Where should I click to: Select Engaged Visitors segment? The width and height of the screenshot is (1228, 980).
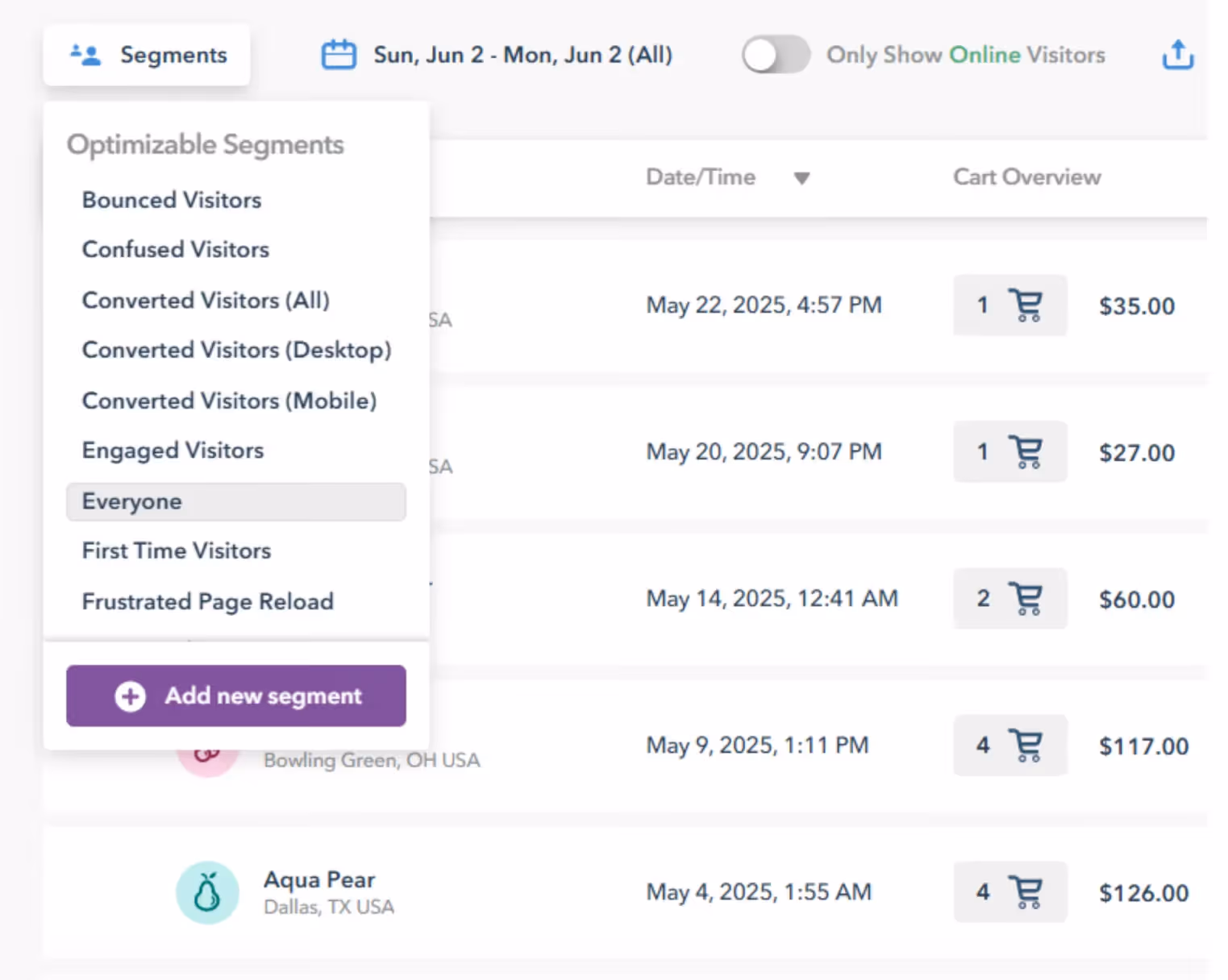point(173,451)
